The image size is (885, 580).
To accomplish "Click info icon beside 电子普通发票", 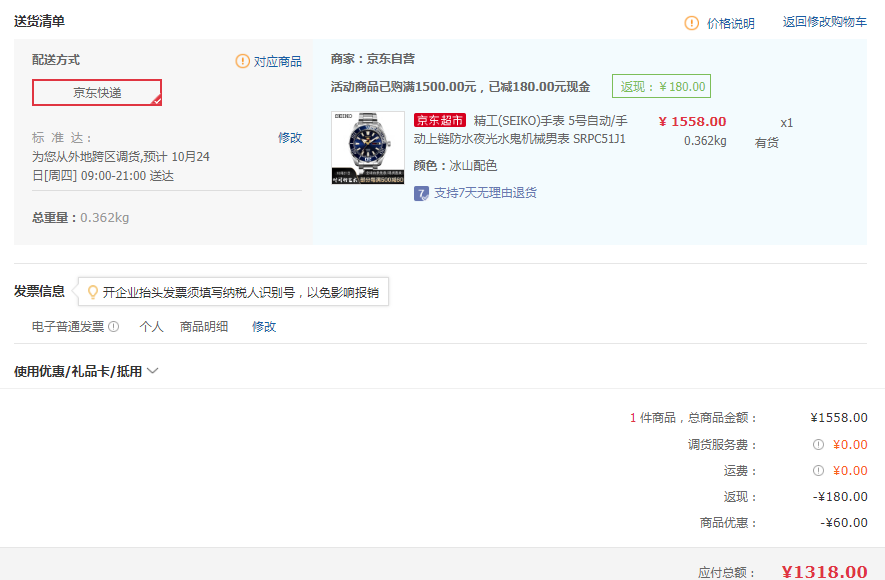I will pyautogui.click(x=113, y=327).
